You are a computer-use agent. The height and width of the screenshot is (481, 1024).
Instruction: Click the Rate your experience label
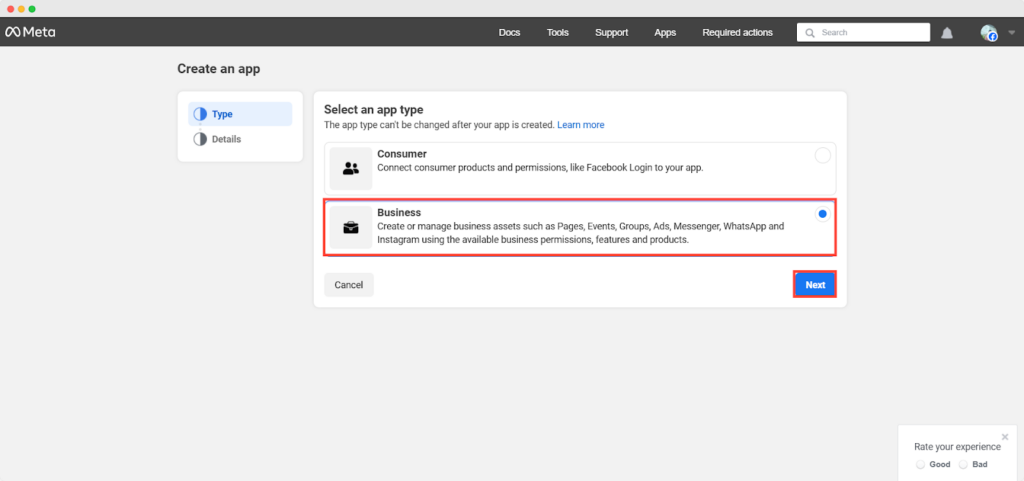point(957,447)
